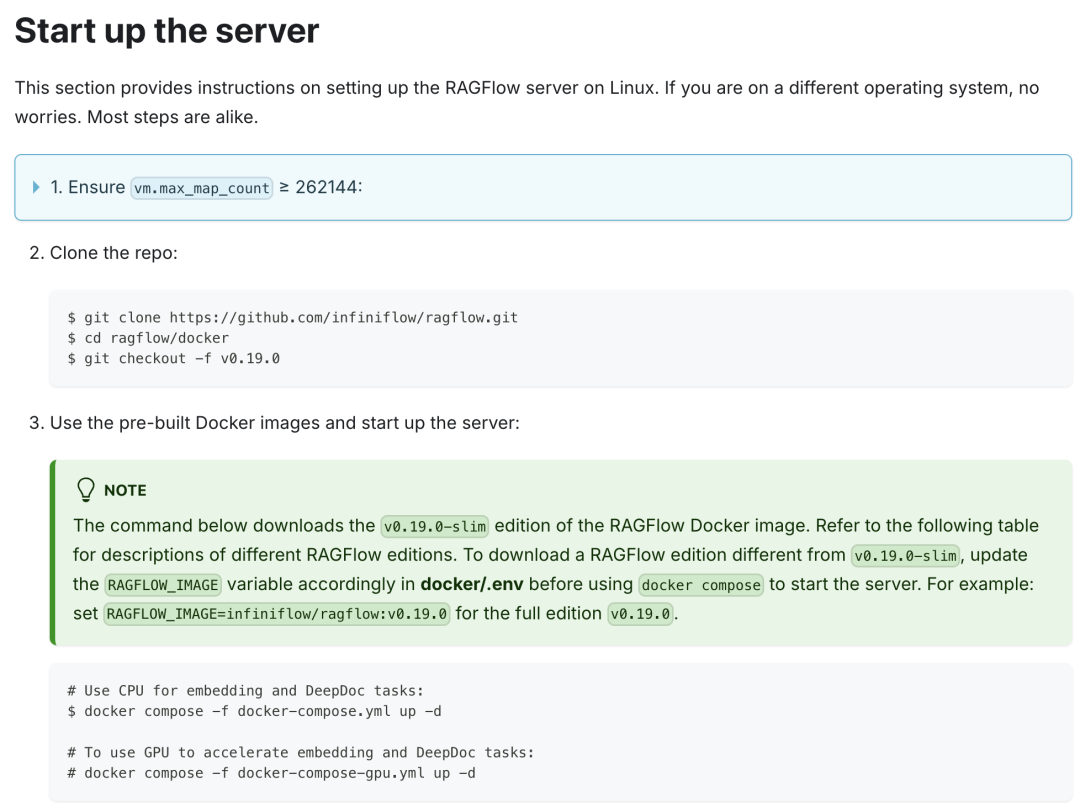Click the bold docker/.env text

pyautogui.click(x=472, y=584)
